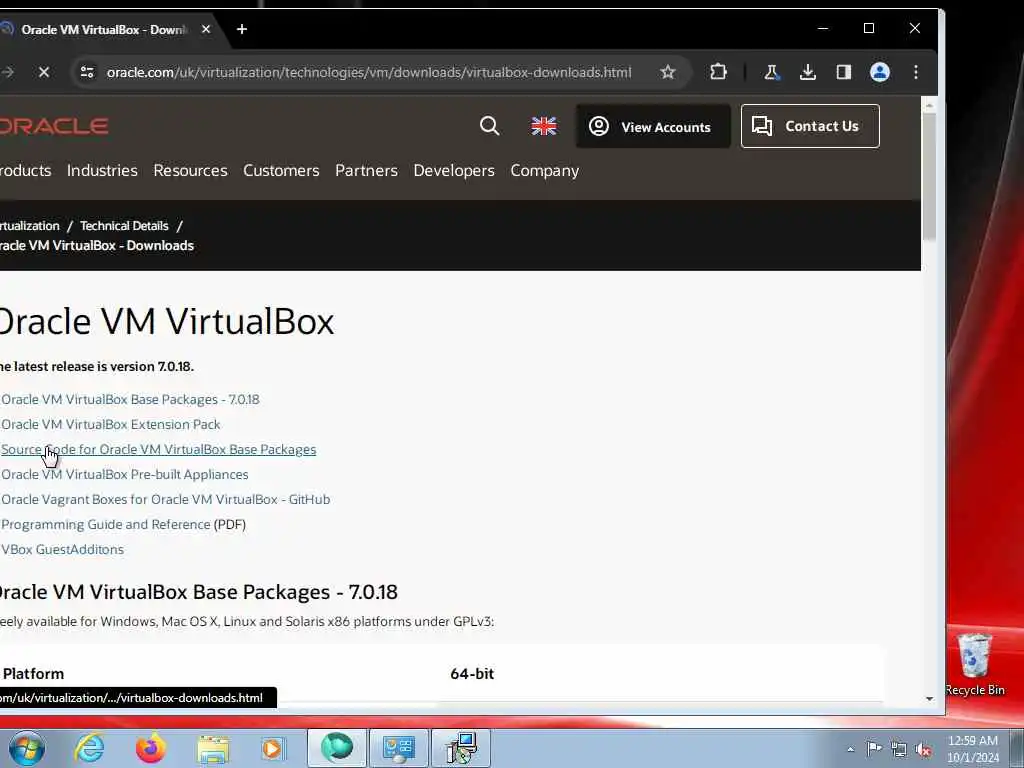The height and width of the screenshot is (768, 1024).
Task: Toggle the Chrome side panel
Action: click(x=844, y=72)
